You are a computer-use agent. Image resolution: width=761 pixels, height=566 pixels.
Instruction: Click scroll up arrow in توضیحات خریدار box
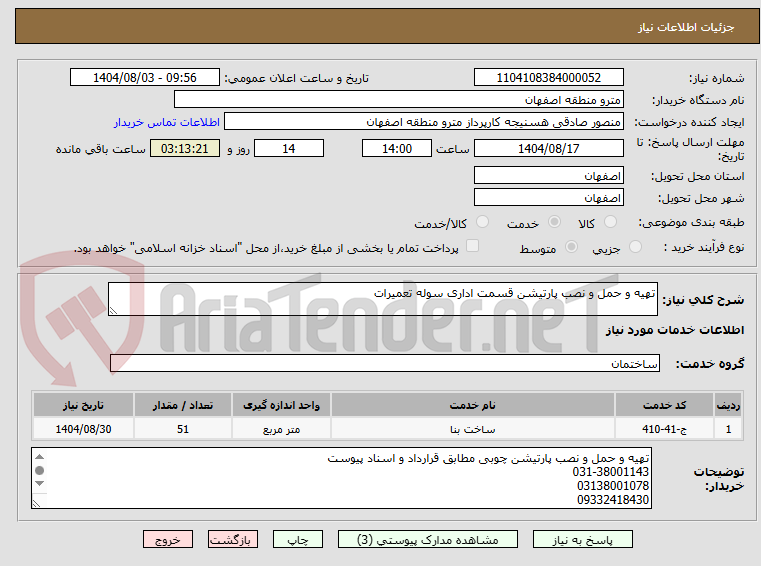40,457
